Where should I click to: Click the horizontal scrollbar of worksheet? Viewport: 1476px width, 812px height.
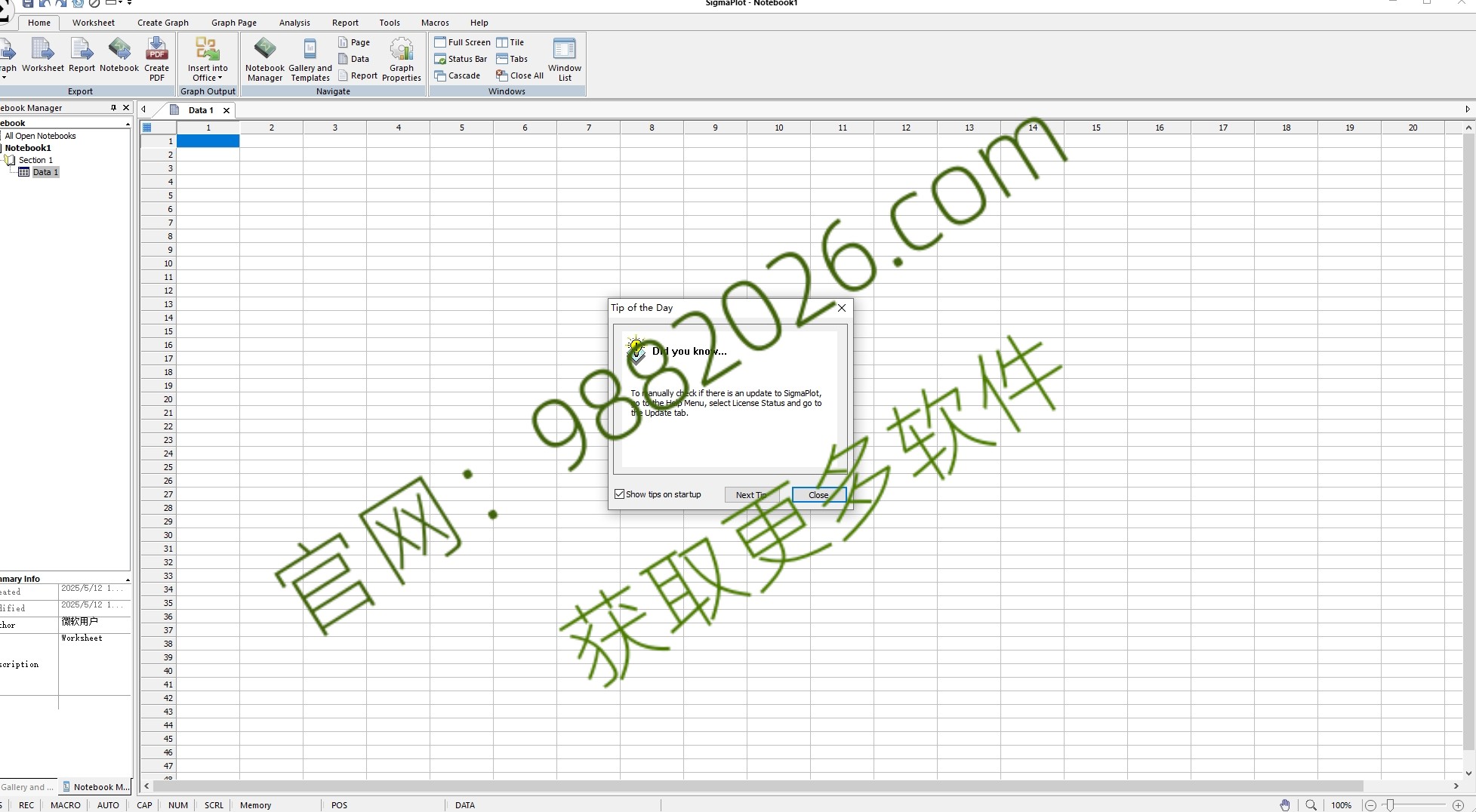[x=758, y=786]
